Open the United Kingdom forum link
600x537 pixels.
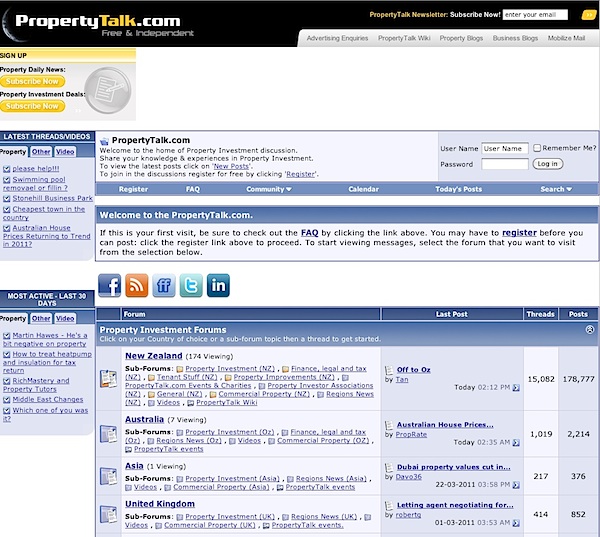(160, 504)
